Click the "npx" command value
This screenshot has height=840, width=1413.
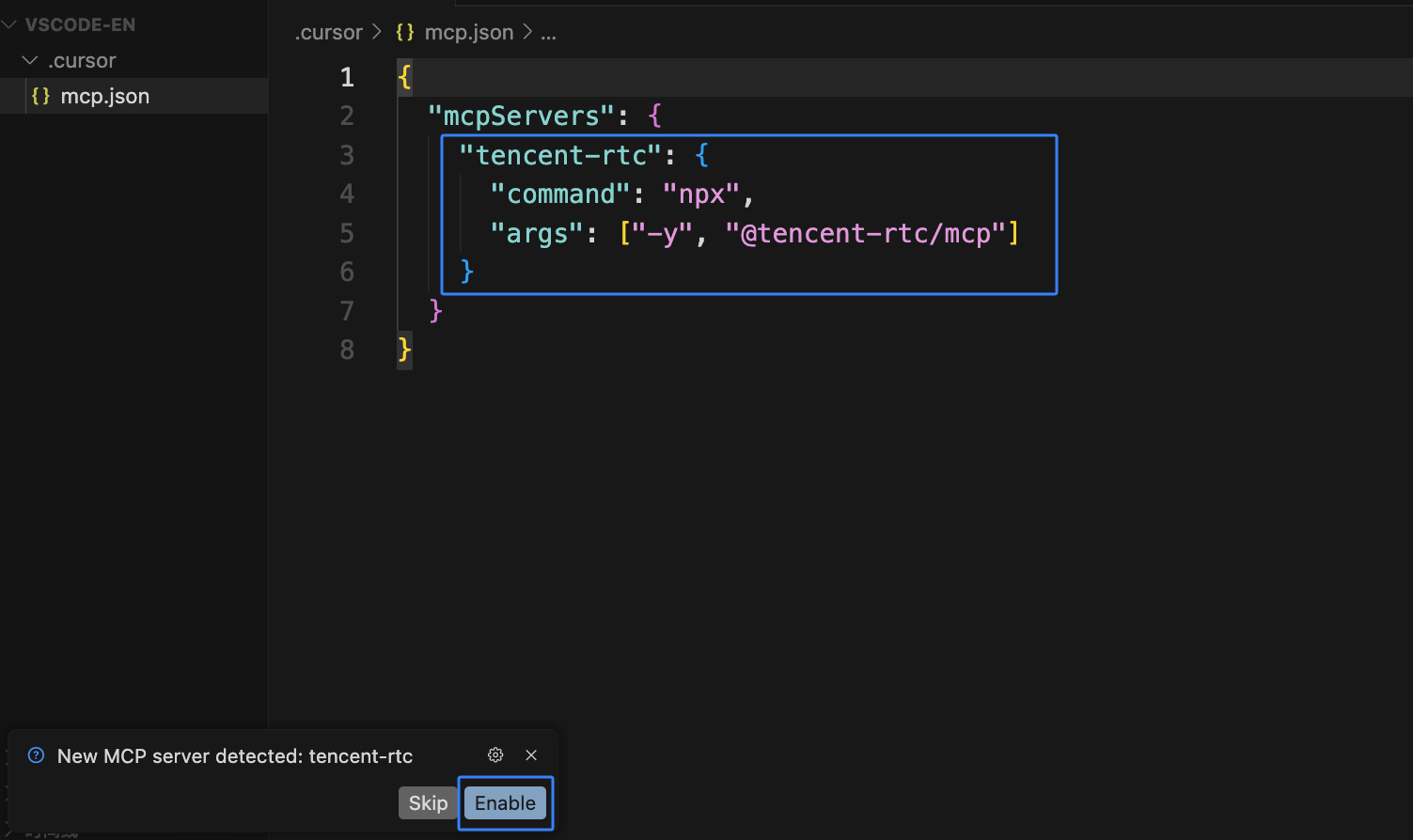[701, 194]
